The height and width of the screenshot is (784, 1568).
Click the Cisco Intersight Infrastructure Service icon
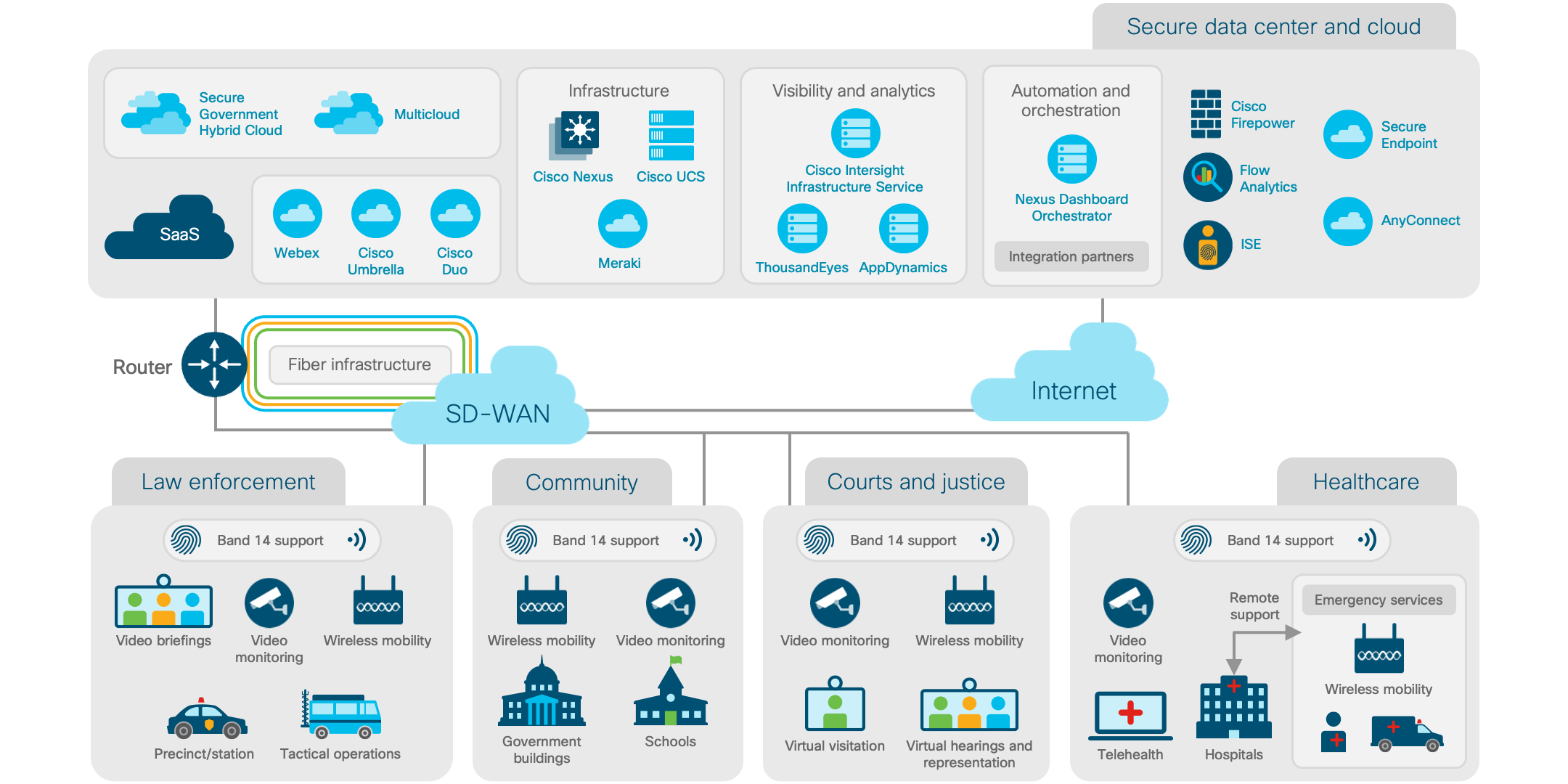(x=856, y=134)
